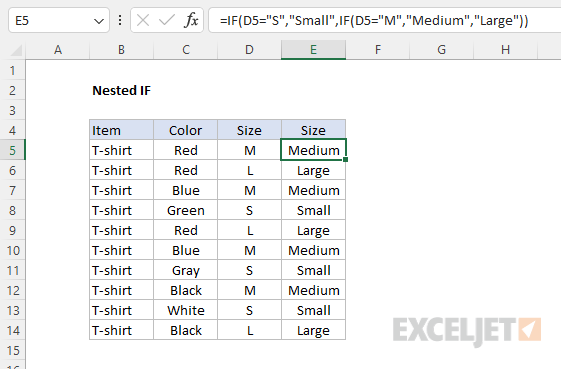The height and width of the screenshot is (369, 561).
Task: Click into the formula bar text
Action: 384,20
